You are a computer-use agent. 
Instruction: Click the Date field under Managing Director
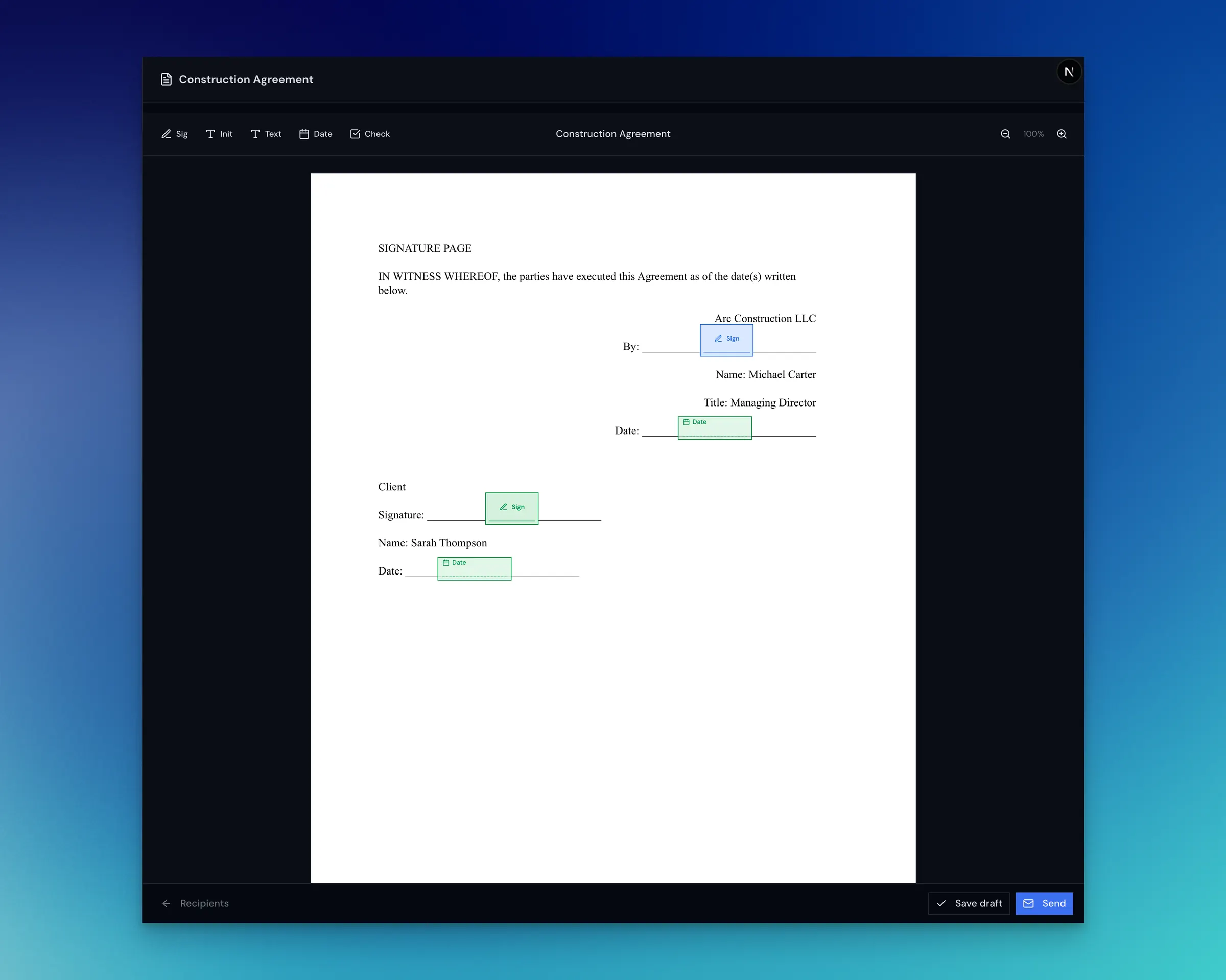tap(715, 427)
